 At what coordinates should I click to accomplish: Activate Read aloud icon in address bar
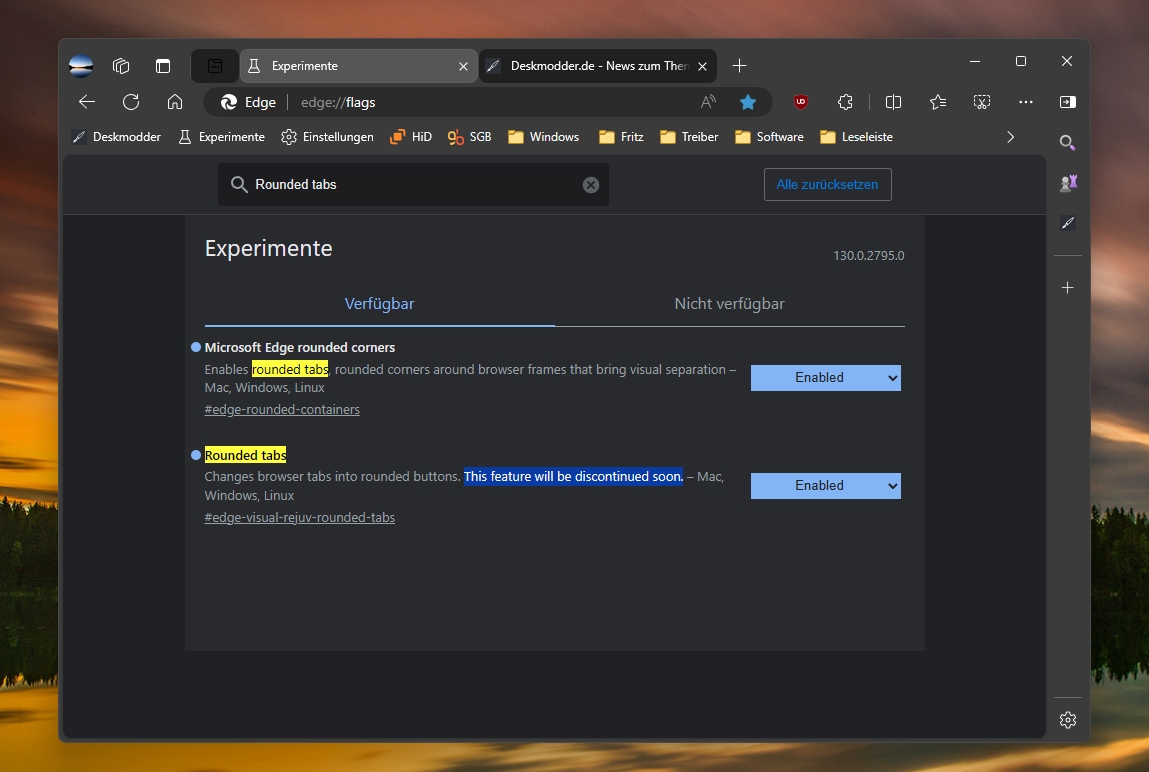708,102
